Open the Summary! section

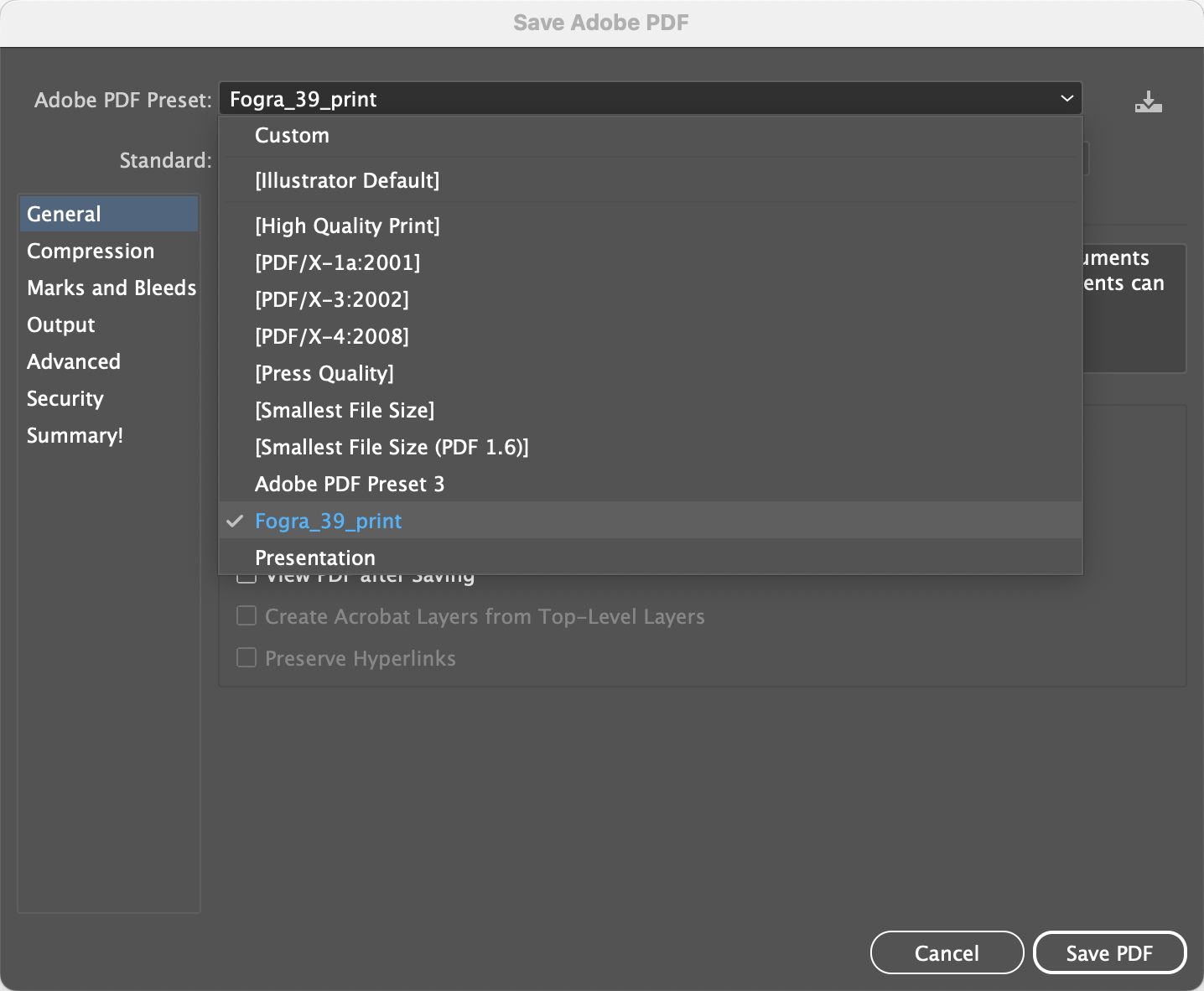109,435
